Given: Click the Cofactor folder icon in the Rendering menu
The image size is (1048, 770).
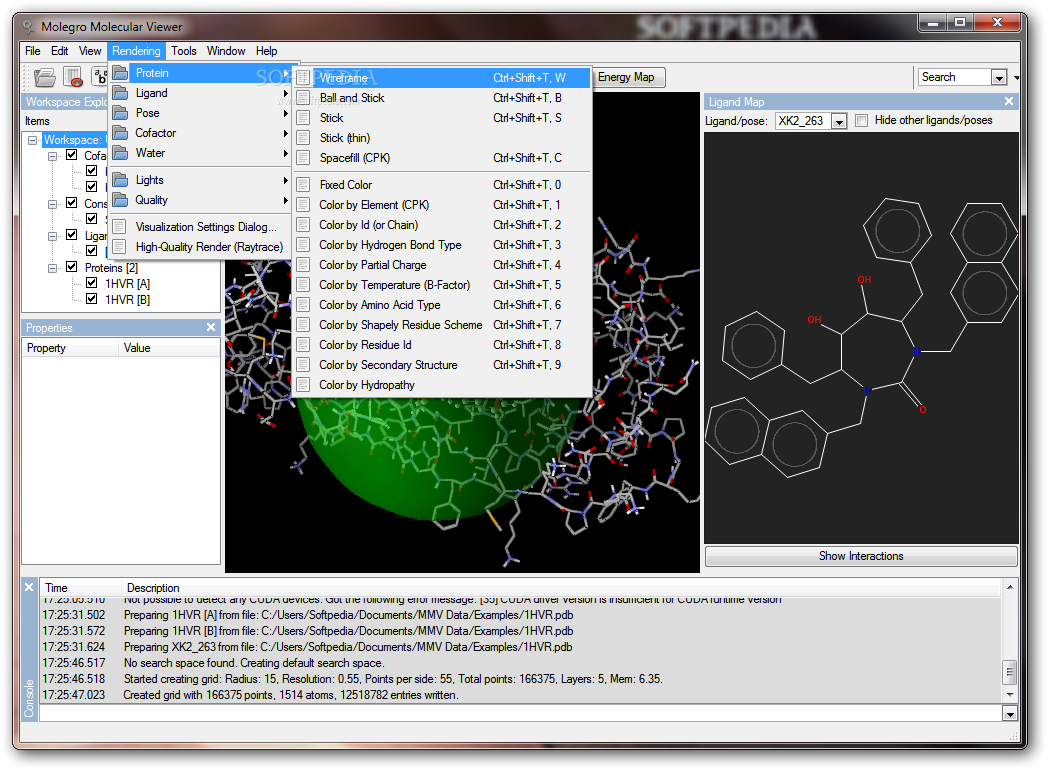Looking at the screenshot, I should coord(120,133).
